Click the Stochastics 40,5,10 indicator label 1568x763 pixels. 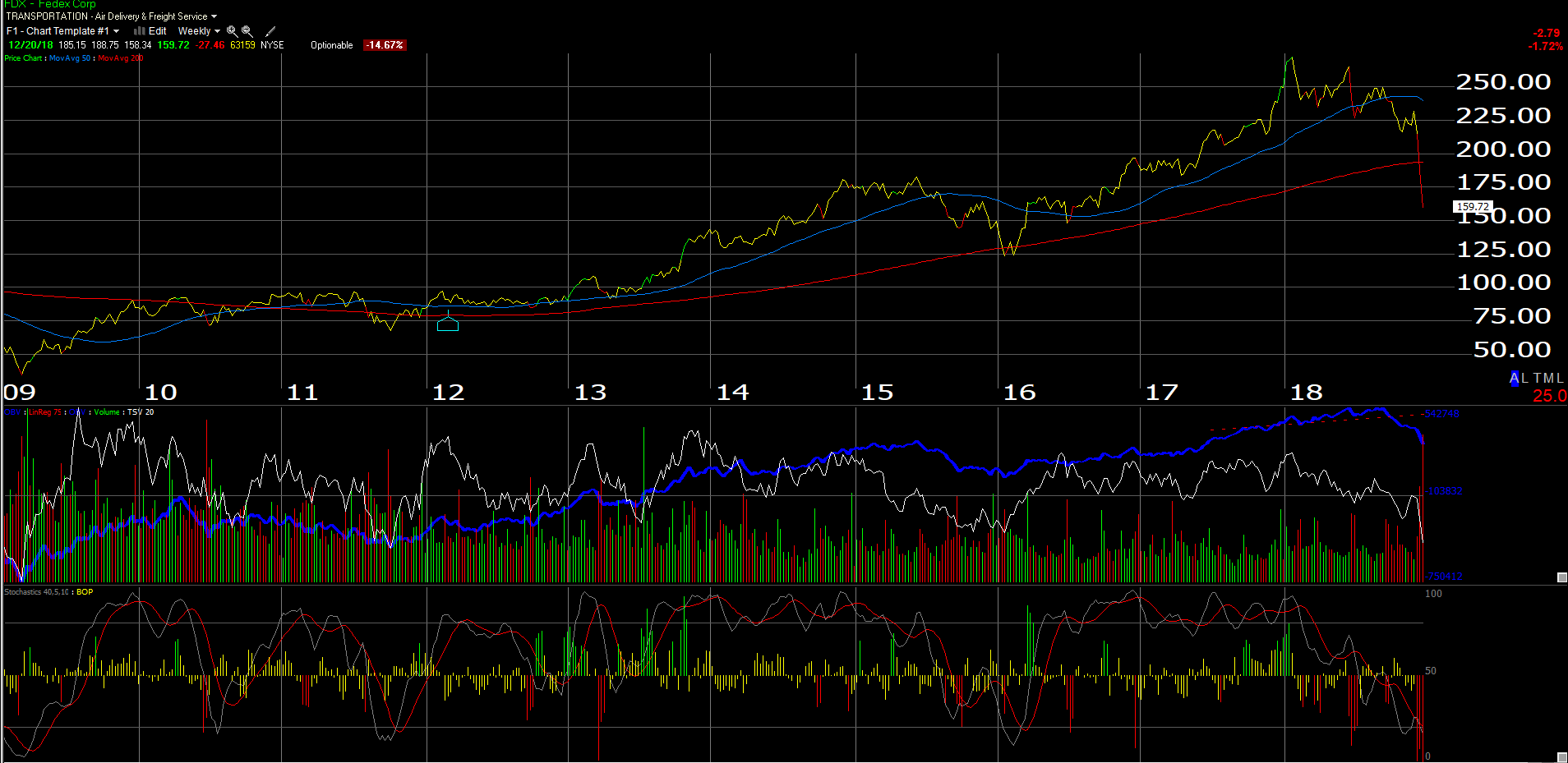pos(37,592)
